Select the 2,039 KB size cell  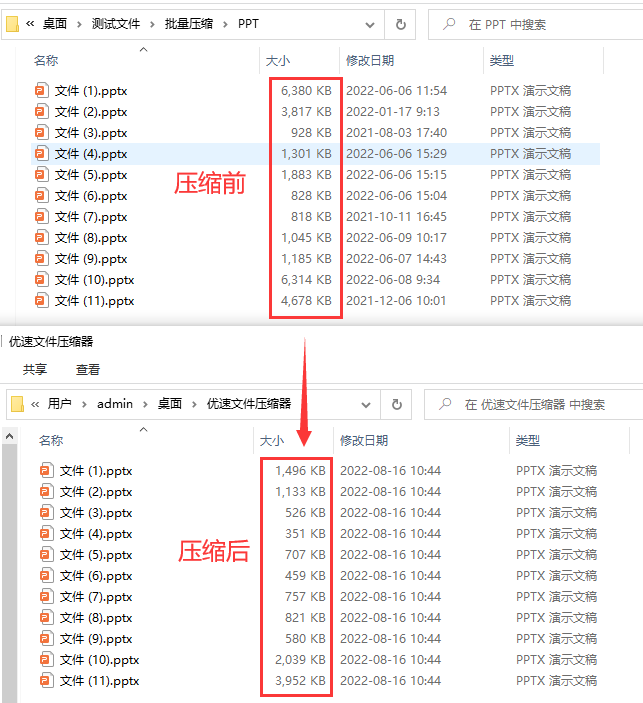(300, 660)
